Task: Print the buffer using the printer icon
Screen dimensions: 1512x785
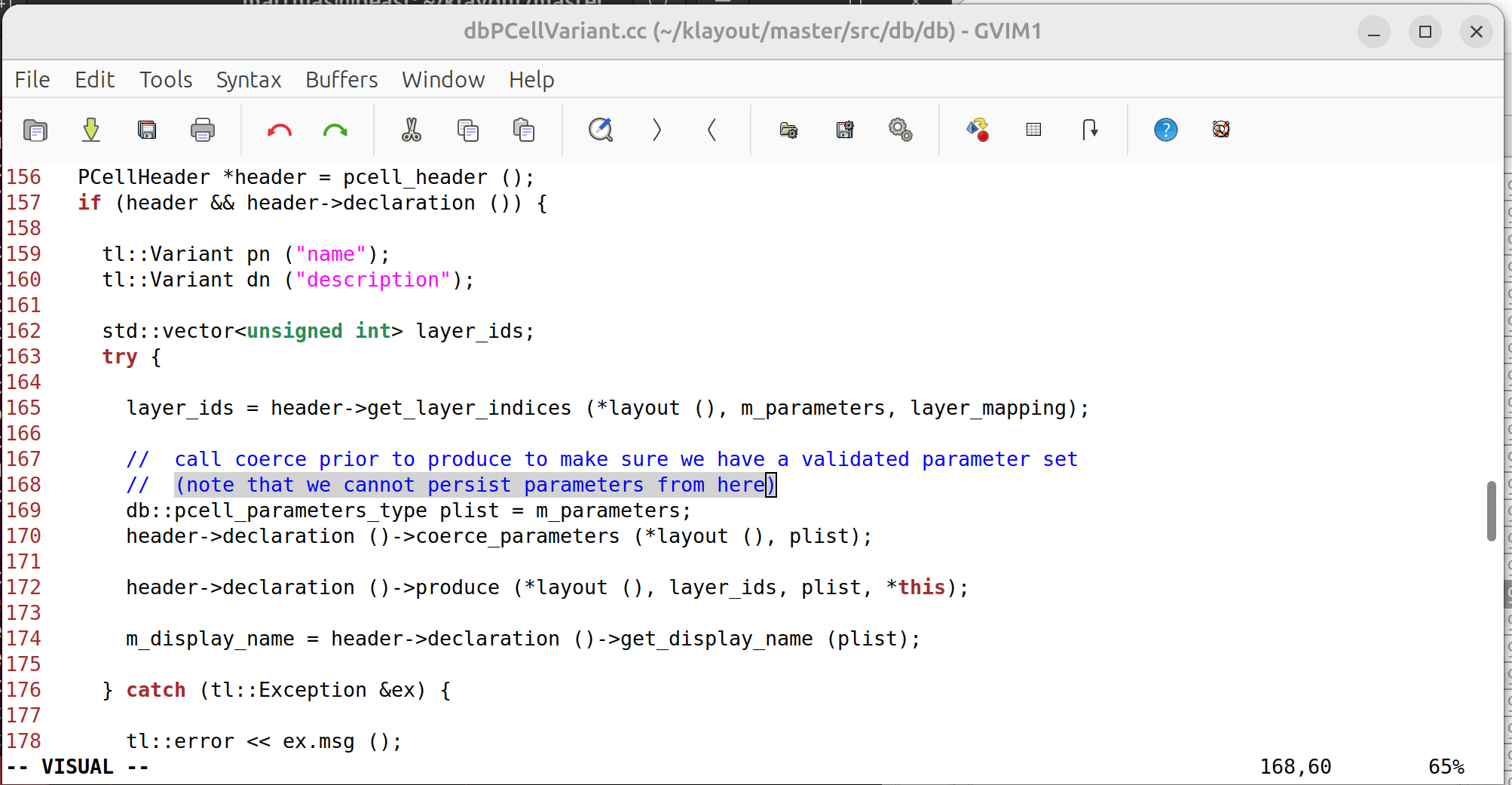Action: [x=203, y=130]
